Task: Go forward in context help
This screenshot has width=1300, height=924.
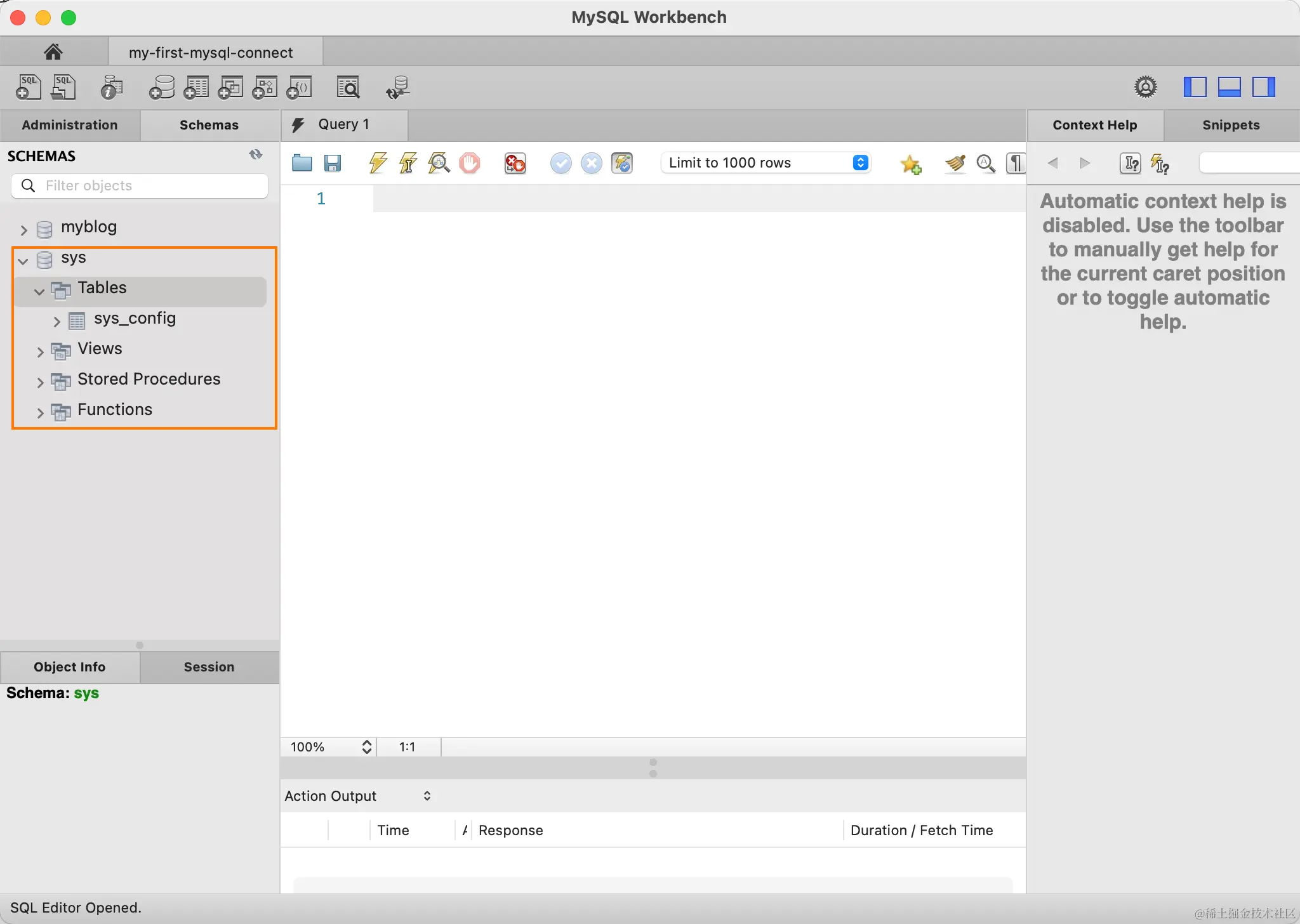Action: pos(1085,163)
